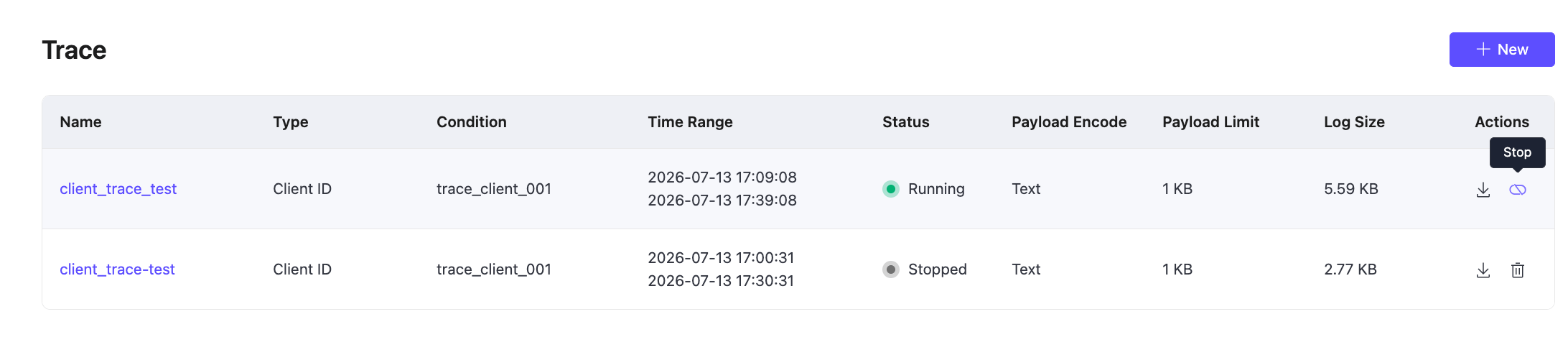Screen dimensions: 1568x355
Task: Click the Trace page heading
Action: [x=74, y=50]
